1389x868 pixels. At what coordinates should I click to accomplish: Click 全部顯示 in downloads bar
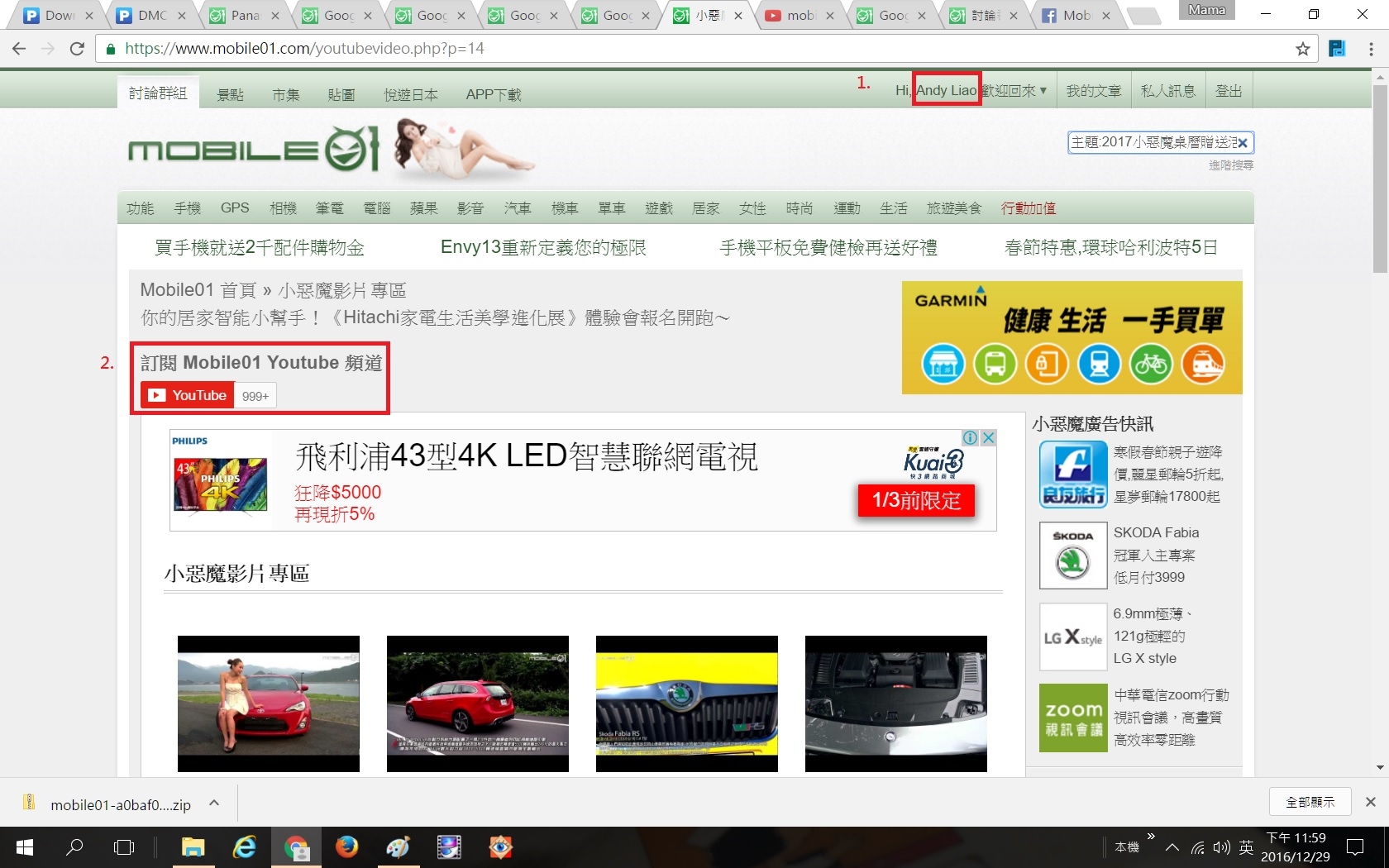click(1310, 802)
